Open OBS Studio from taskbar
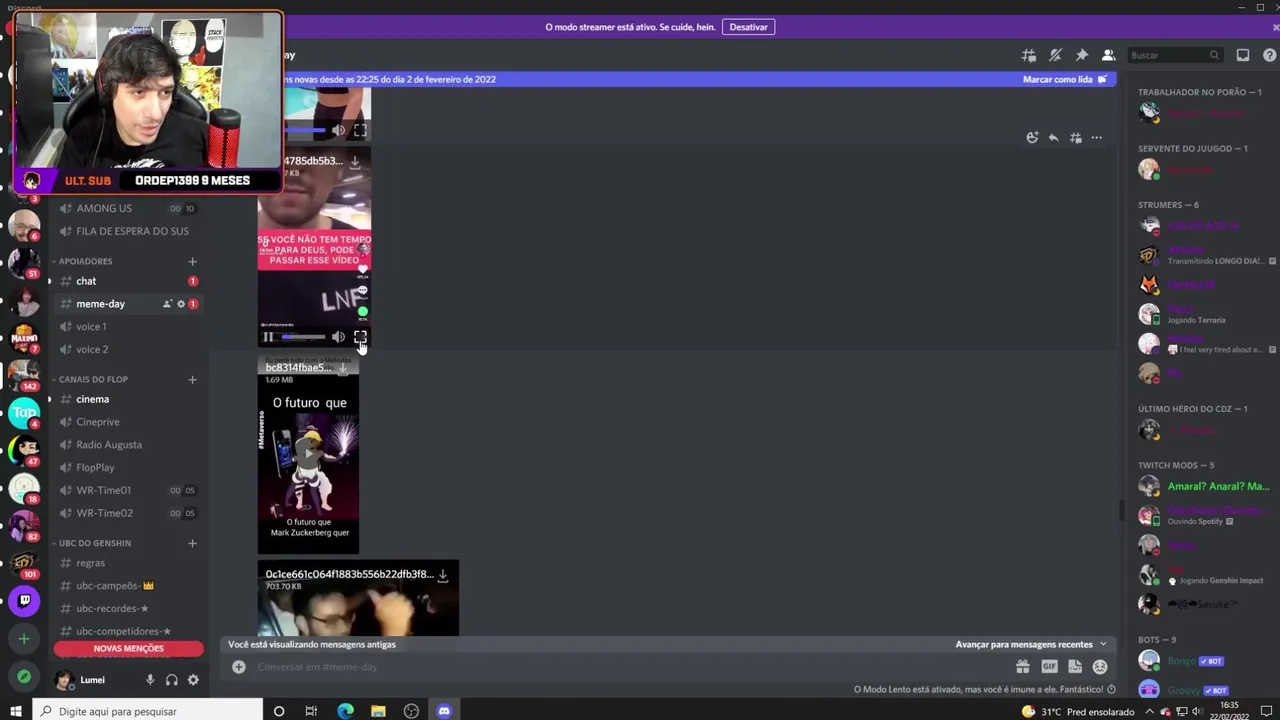Viewport: 1280px width, 720px height. pyautogui.click(x=411, y=711)
